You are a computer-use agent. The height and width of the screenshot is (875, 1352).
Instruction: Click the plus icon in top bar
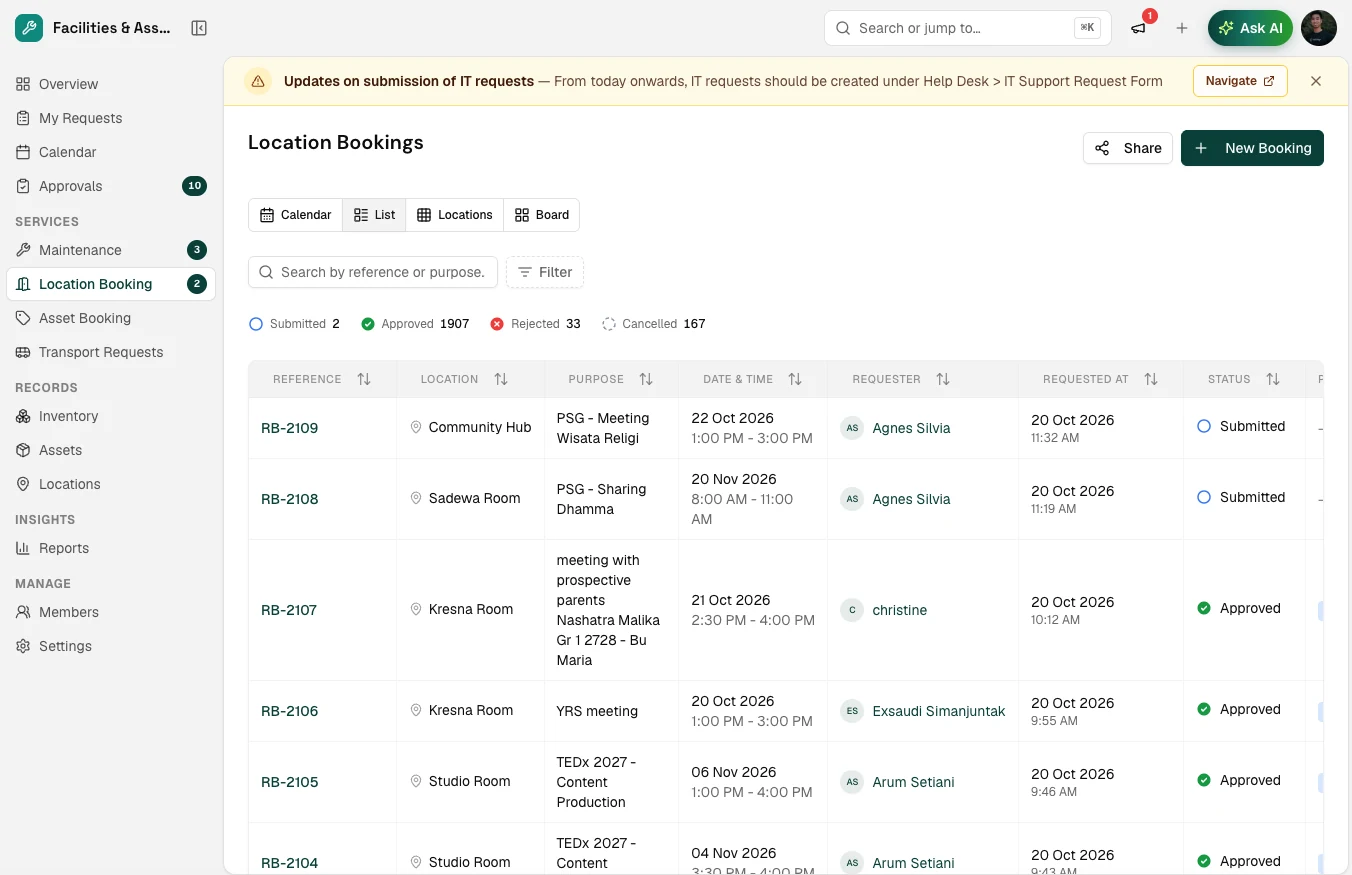(x=1182, y=28)
